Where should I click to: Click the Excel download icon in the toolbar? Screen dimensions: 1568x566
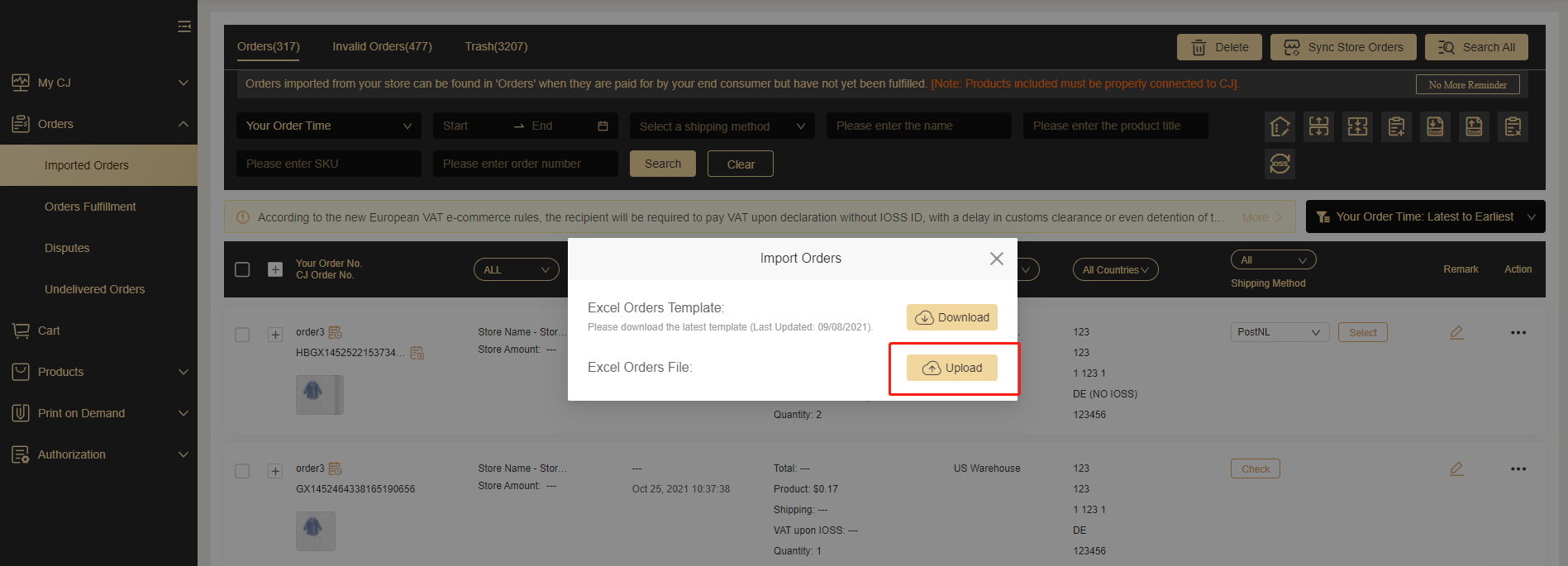[1435, 126]
